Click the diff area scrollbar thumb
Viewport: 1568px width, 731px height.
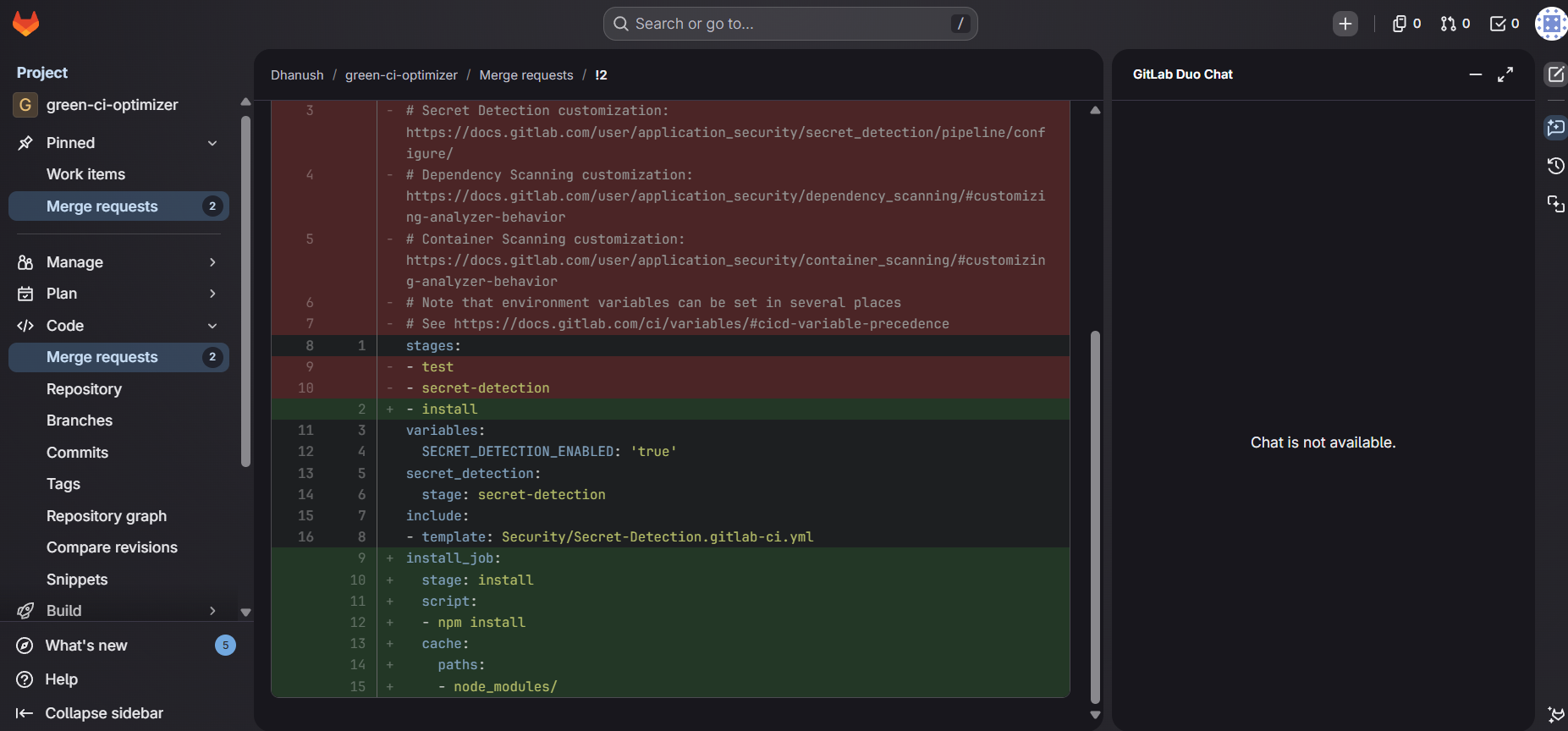(x=1095, y=516)
